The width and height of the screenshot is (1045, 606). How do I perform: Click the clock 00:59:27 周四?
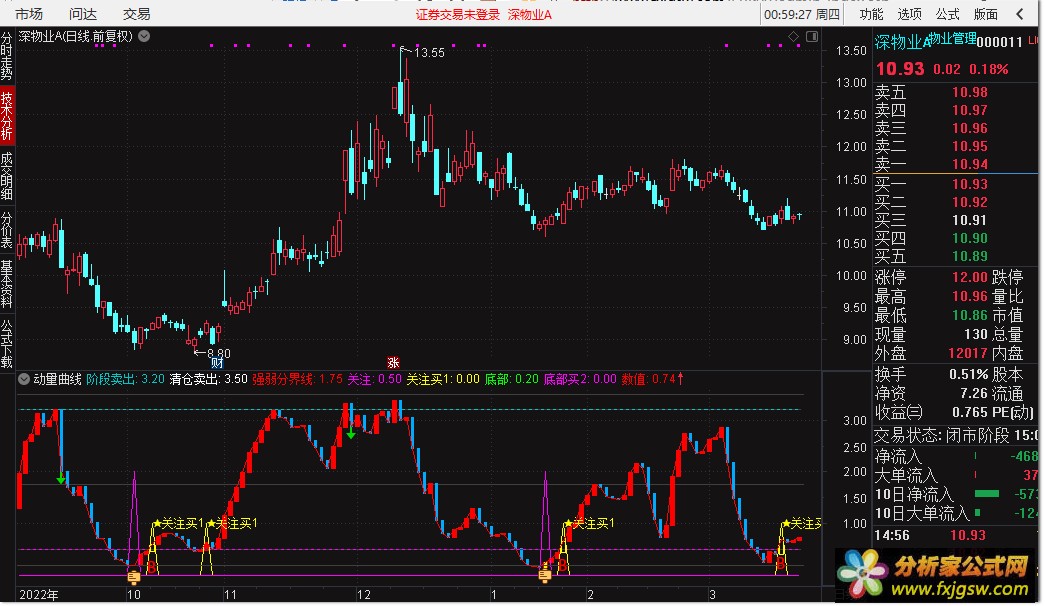coord(802,14)
